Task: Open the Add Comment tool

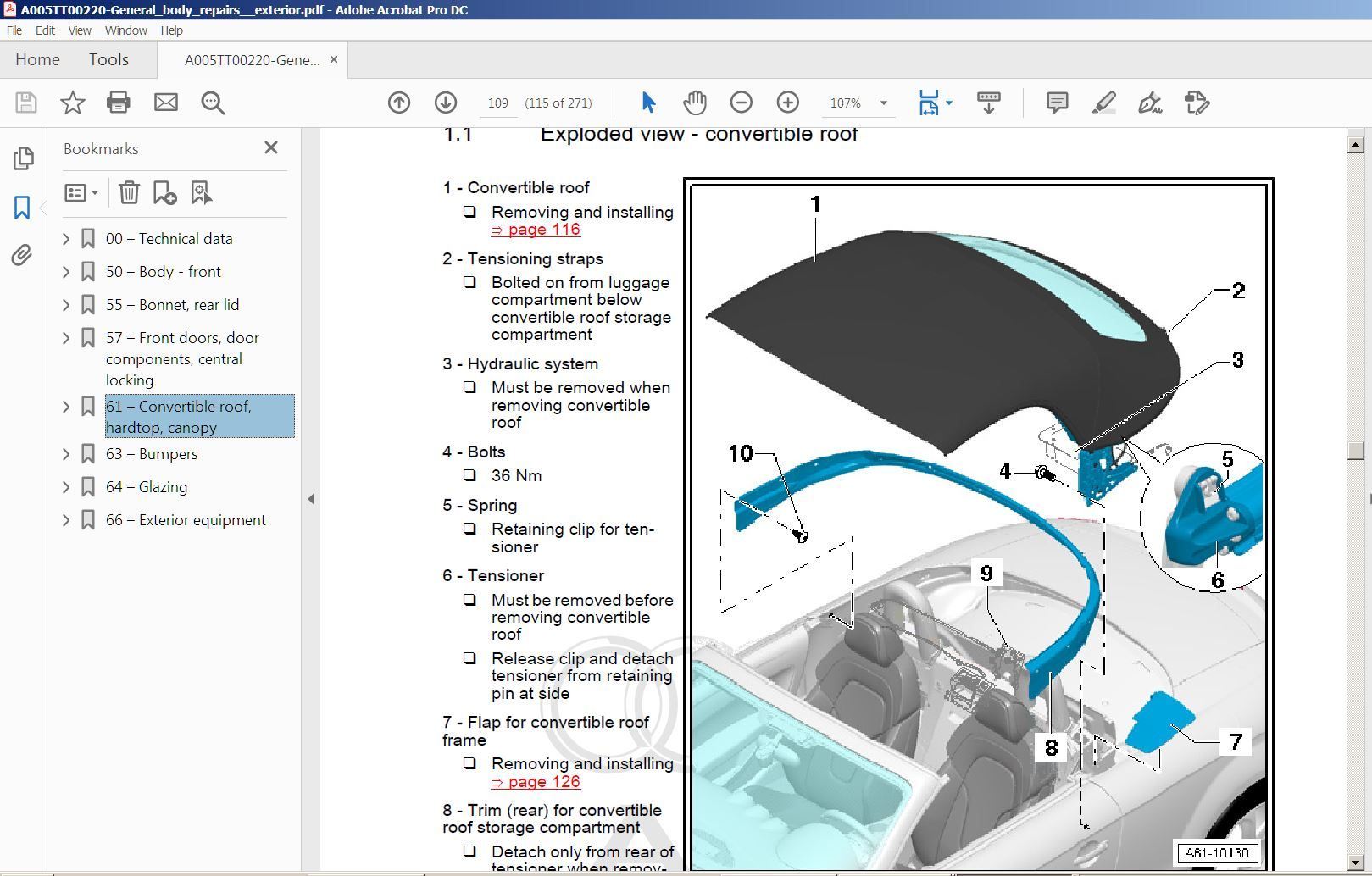Action: coord(1056,103)
